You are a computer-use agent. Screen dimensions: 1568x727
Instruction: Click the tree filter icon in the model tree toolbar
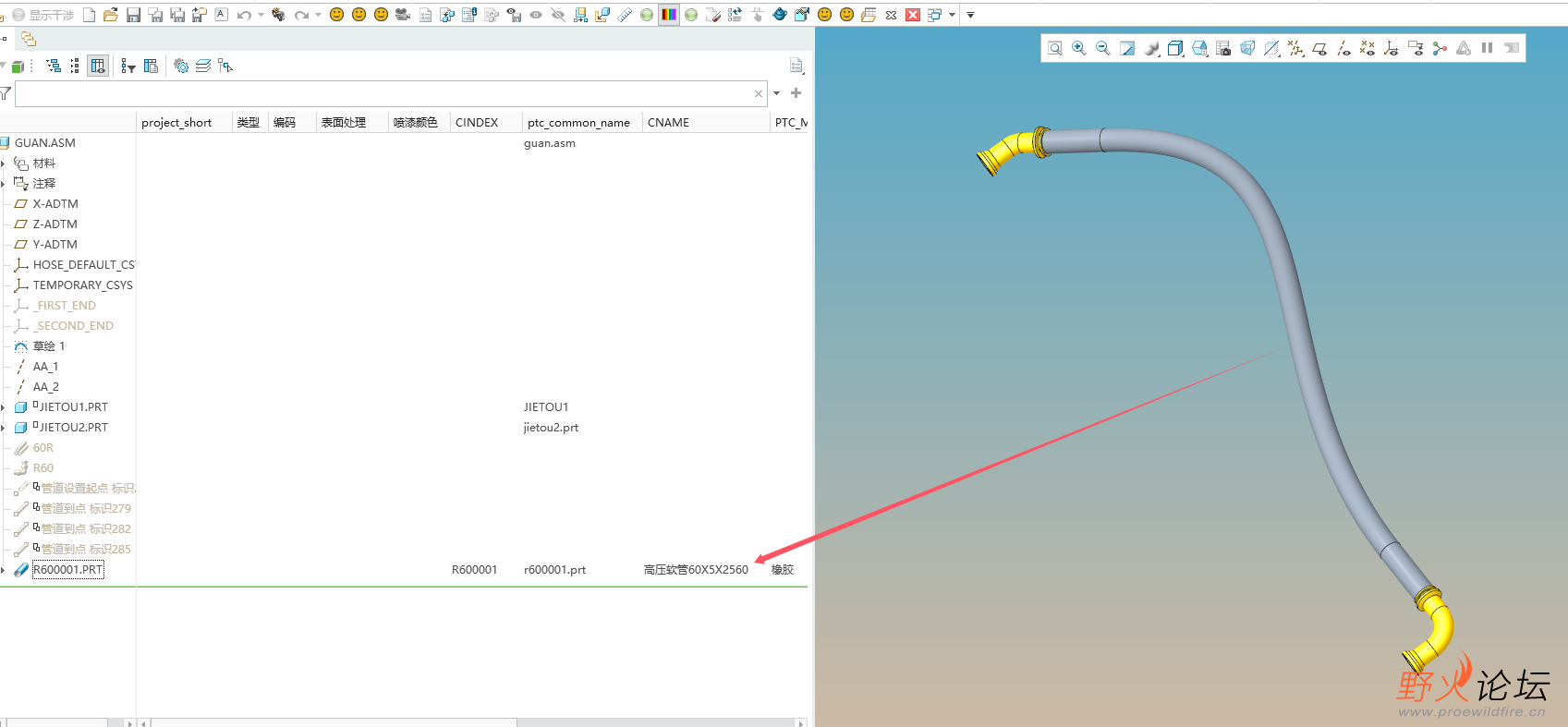128,66
